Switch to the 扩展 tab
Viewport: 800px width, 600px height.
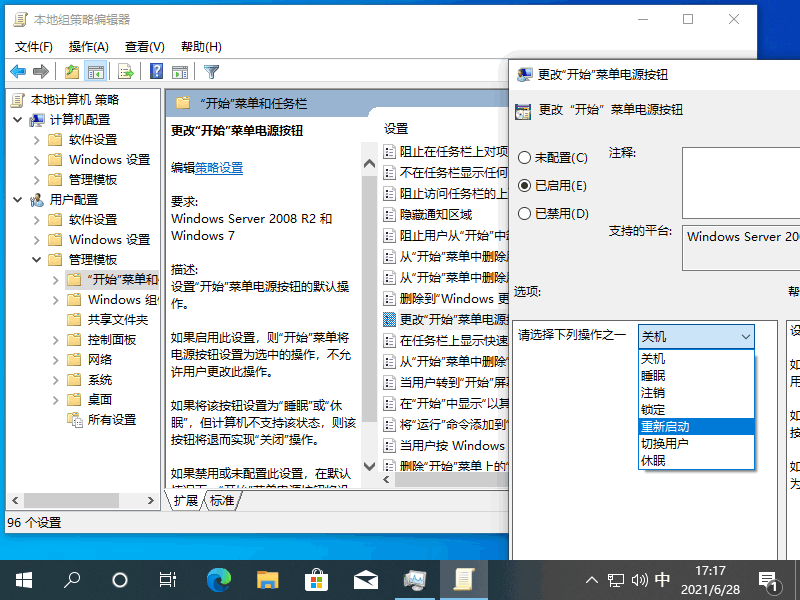185,501
